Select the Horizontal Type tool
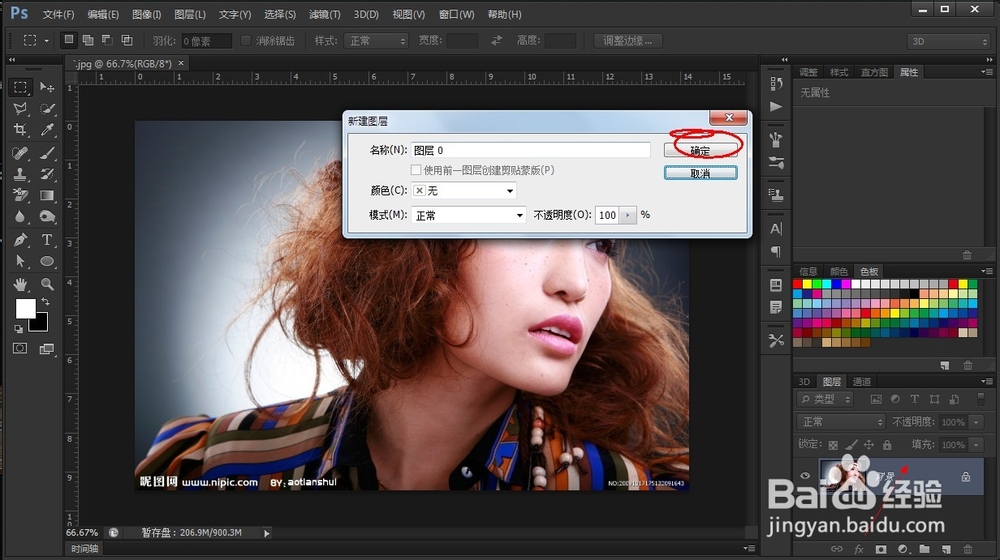The height and width of the screenshot is (560, 1000). tap(47, 240)
